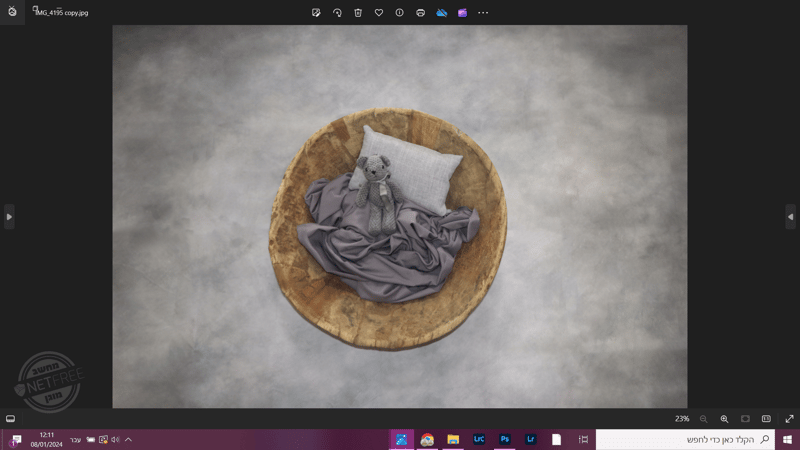Click the Photos app taskbar button
Image resolution: width=800 pixels, height=450 pixels.
click(402, 439)
